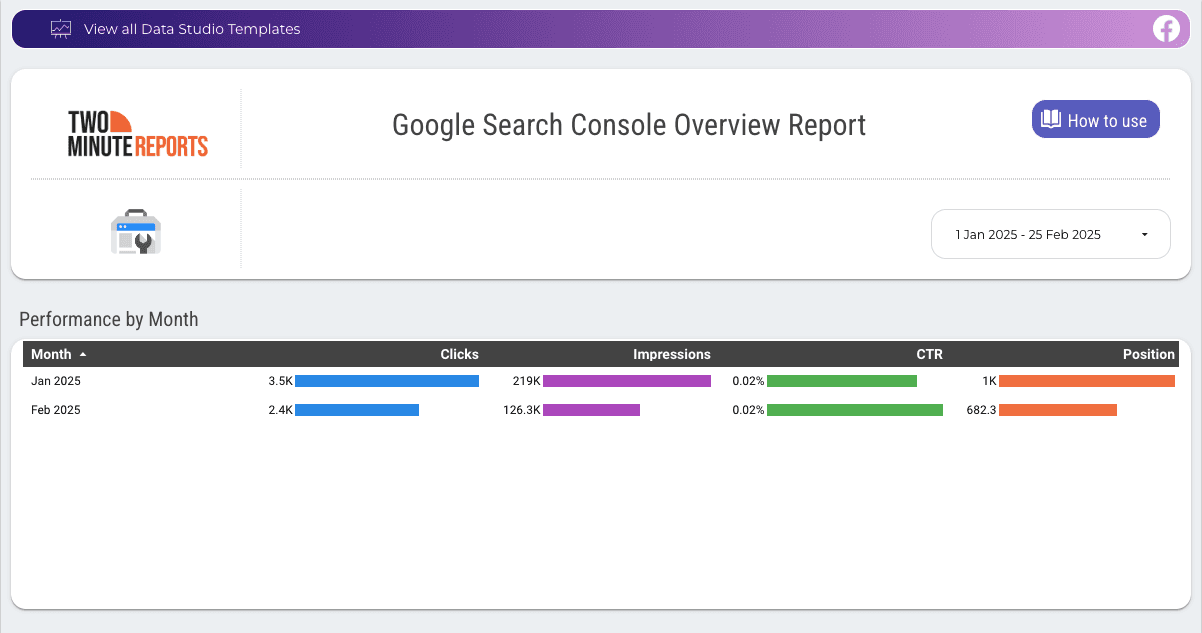Click the 219K impressions value
The width and height of the screenshot is (1202, 633).
point(526,381)
